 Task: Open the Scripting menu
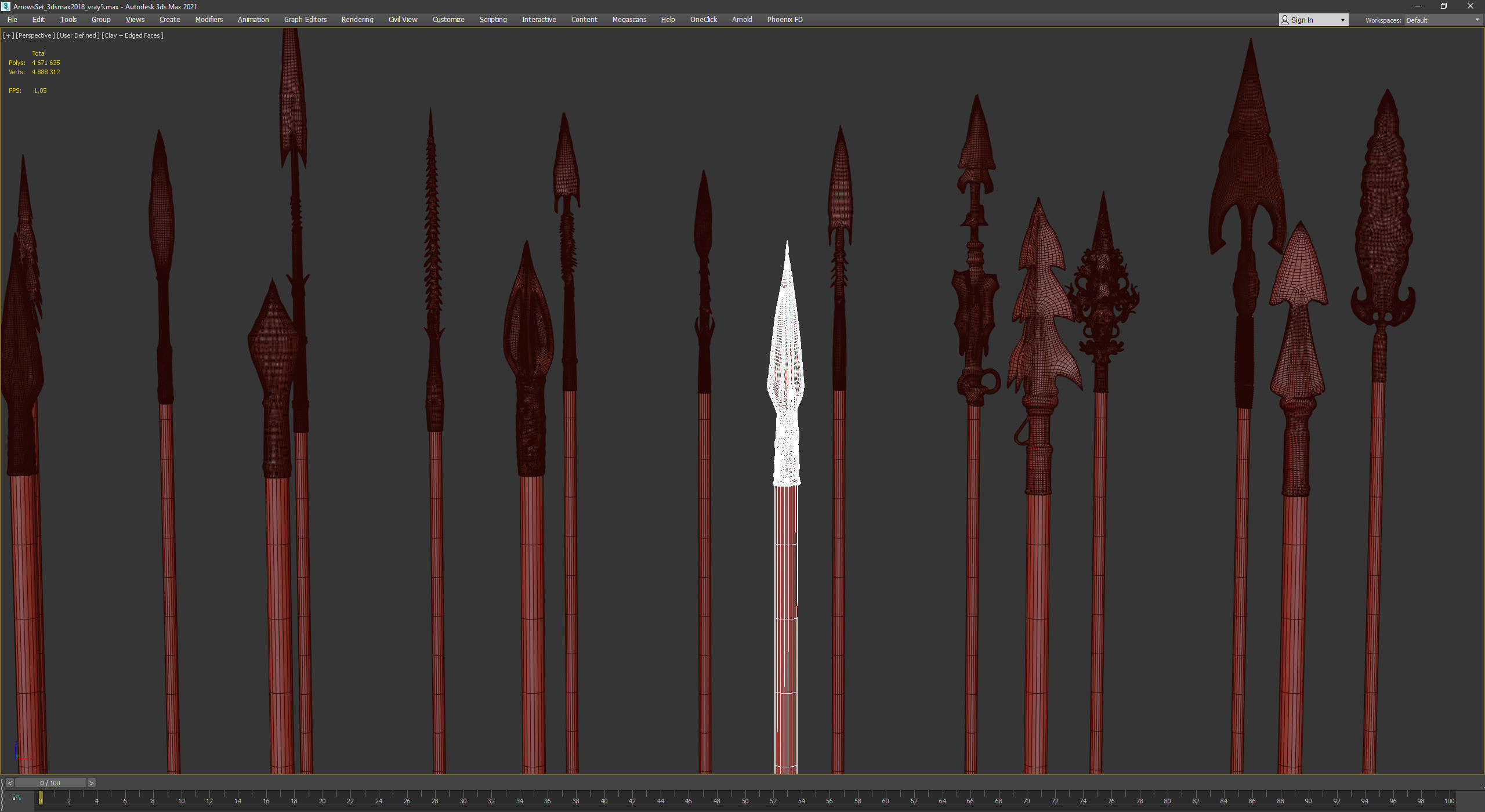point(493,20)
